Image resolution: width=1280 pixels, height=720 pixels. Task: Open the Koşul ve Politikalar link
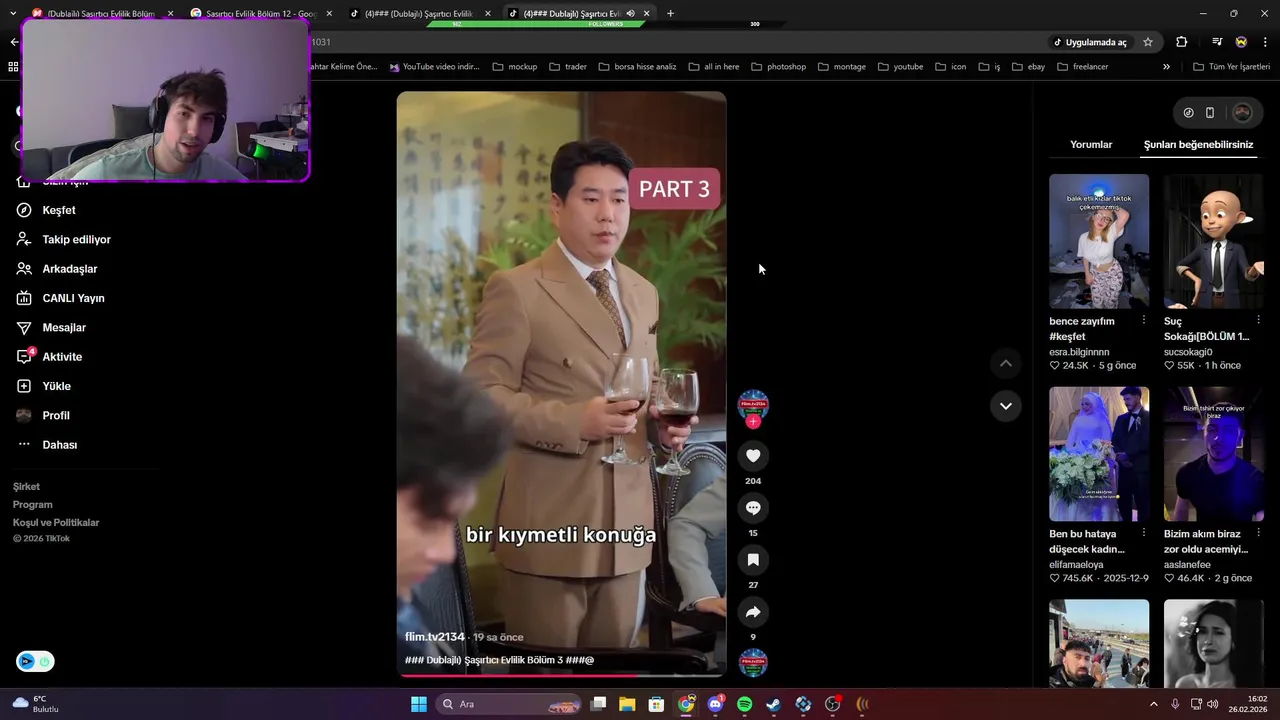(56, 523)
